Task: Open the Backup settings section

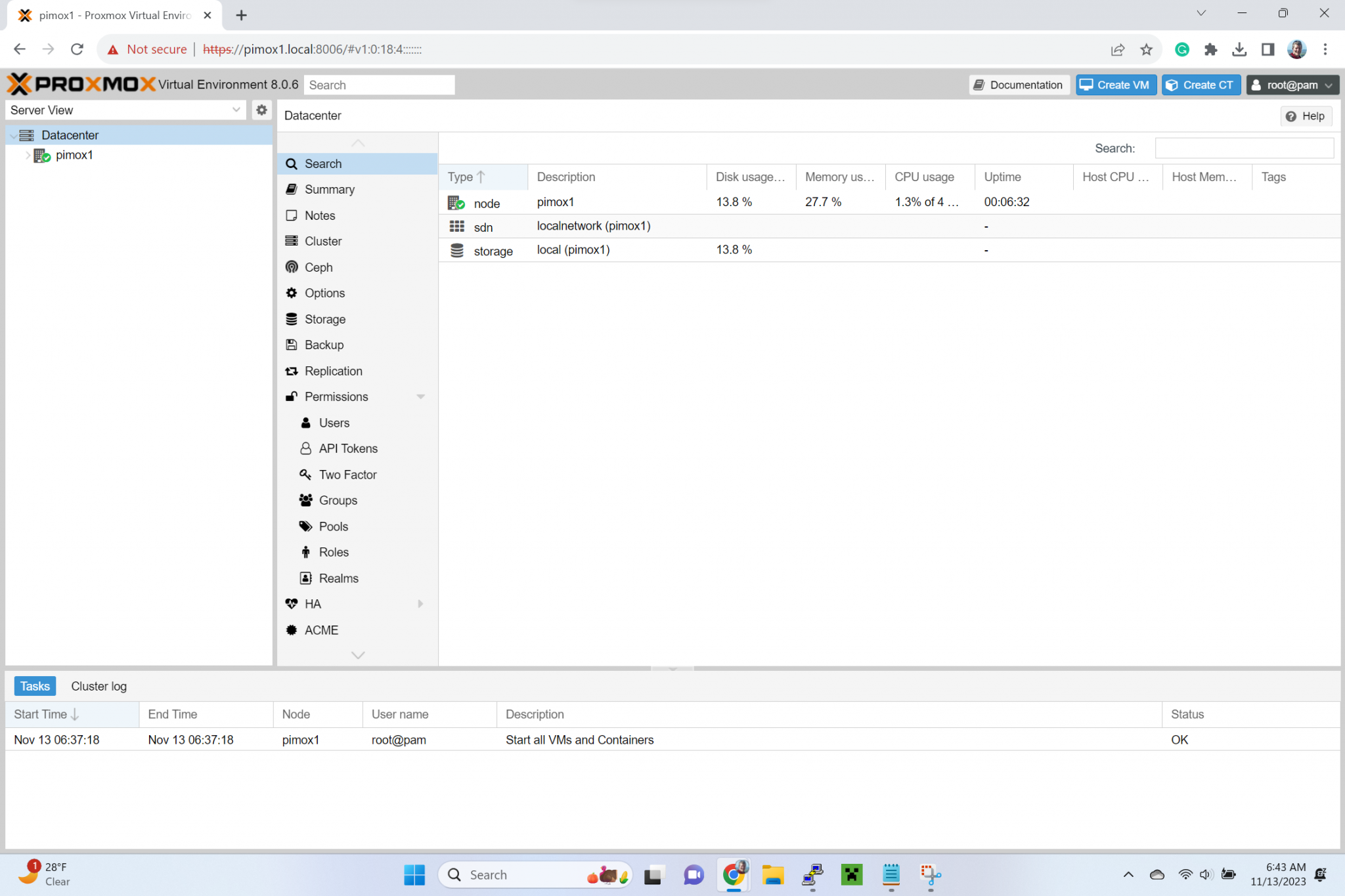Action: (x=324, y=345)
